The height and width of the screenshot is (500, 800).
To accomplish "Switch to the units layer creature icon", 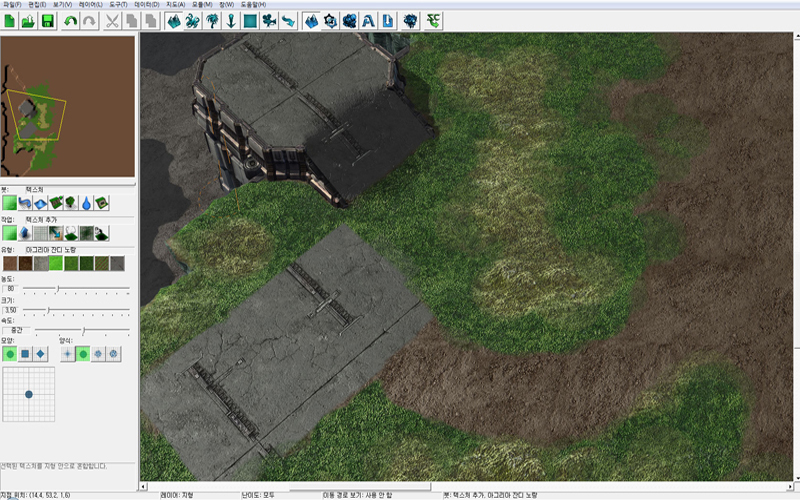I will coord(193,21).
